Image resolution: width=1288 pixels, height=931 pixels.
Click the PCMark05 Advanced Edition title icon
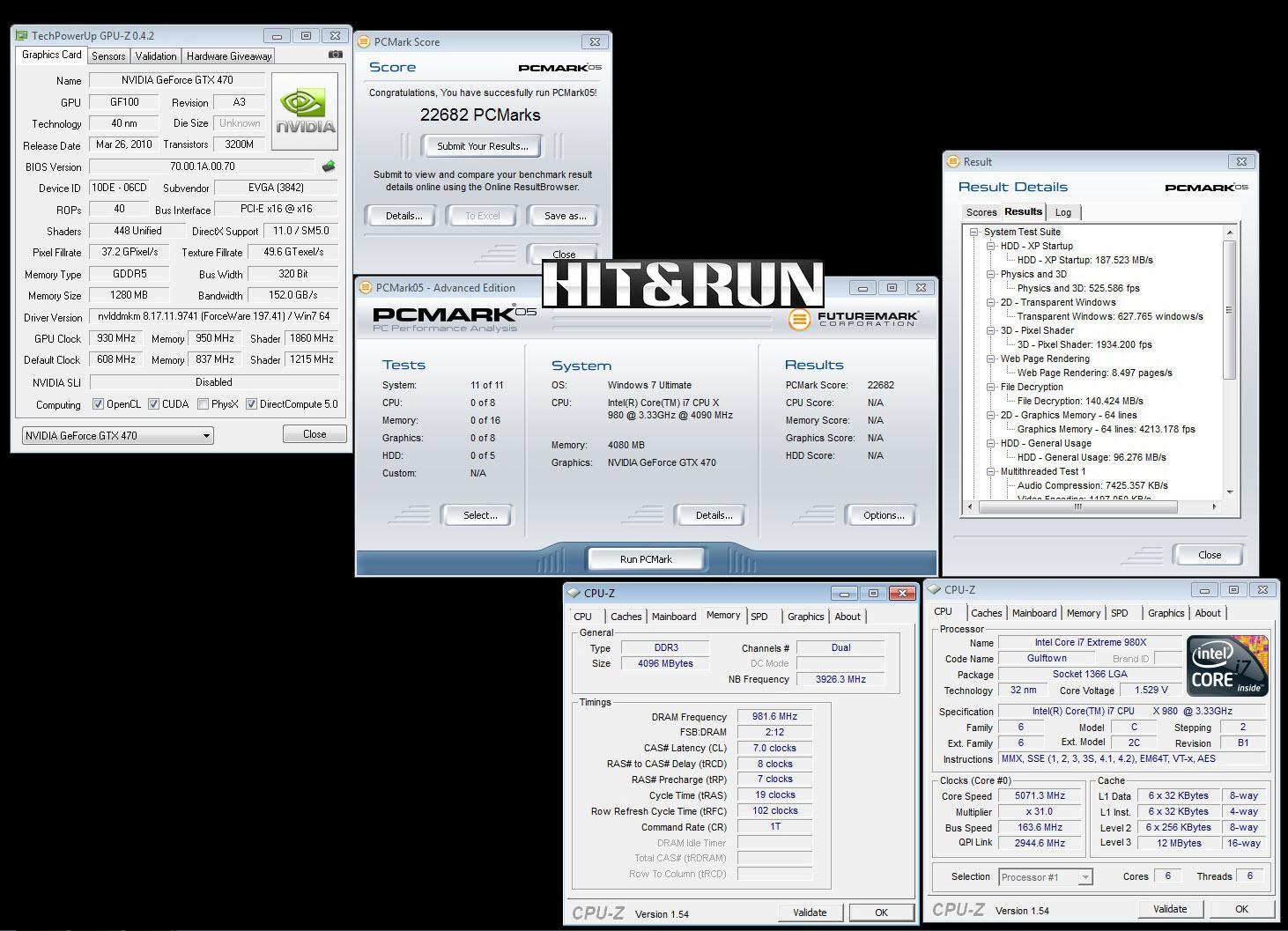click(x=366, y=287)
